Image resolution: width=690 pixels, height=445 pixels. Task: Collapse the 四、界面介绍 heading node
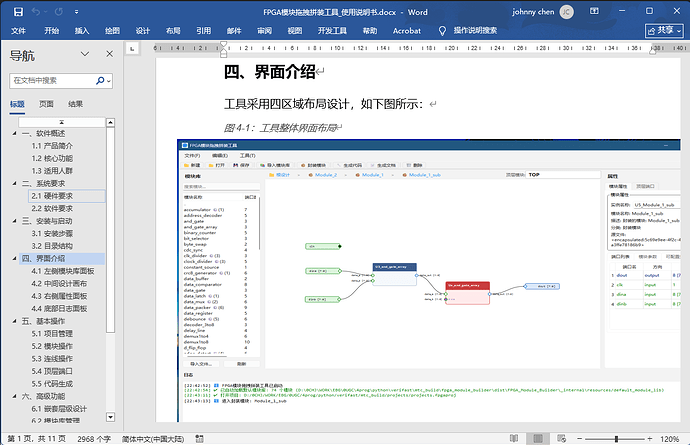pyautogui.click(x=15, y=258)
